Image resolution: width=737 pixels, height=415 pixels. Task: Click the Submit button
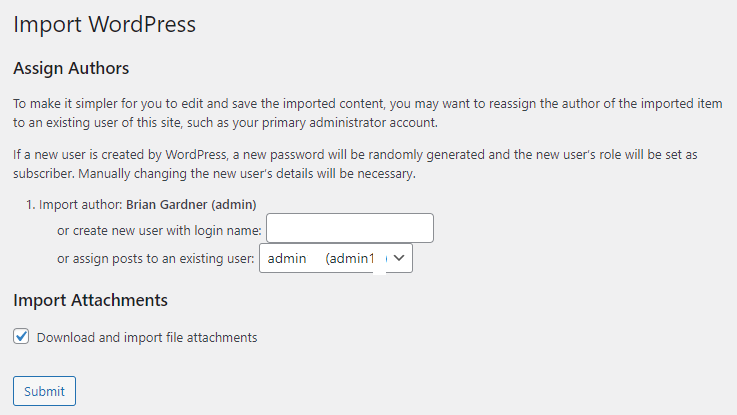[x=44, y=391]
